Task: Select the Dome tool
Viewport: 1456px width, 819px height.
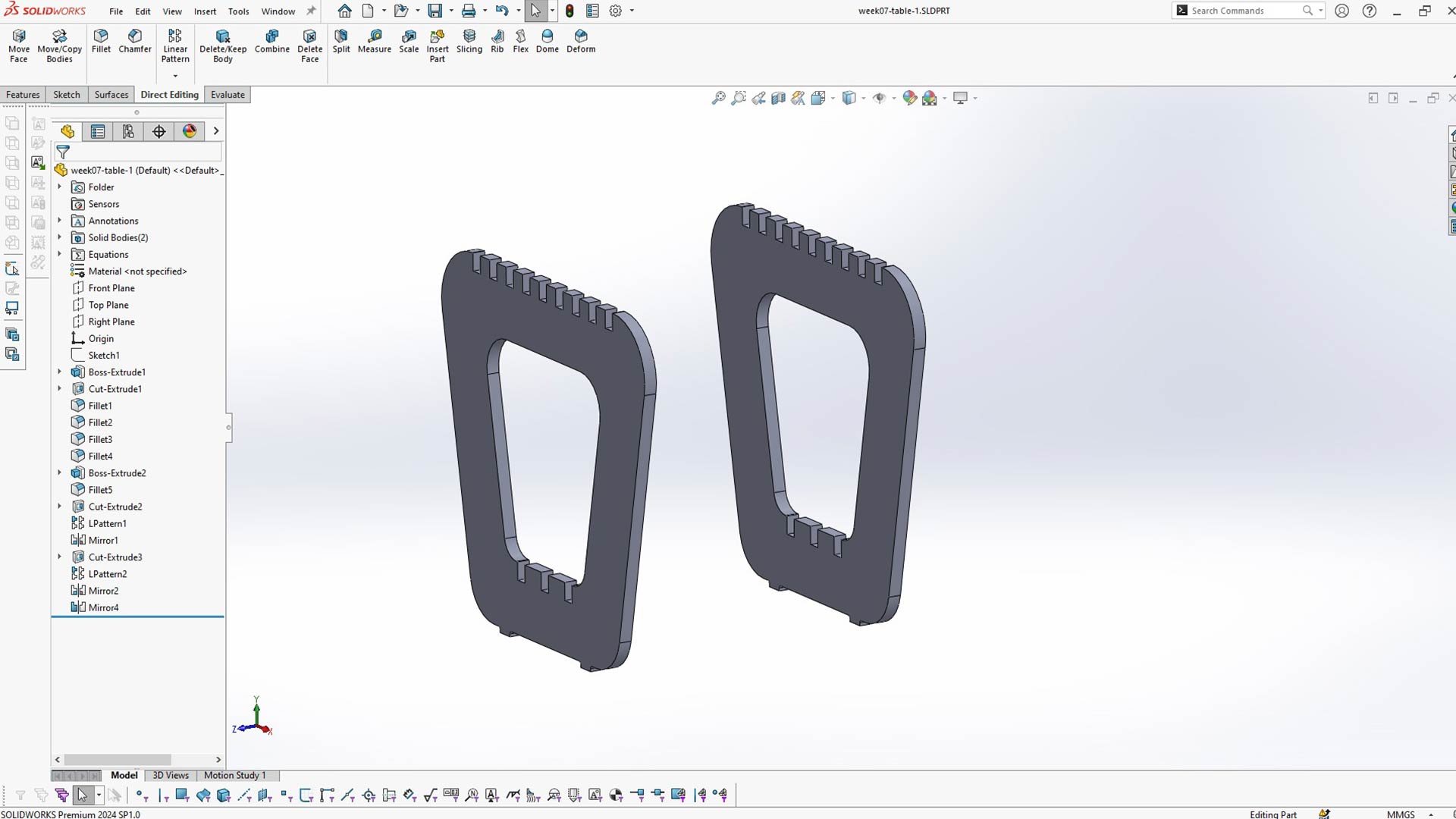Action: pos(548,41)
